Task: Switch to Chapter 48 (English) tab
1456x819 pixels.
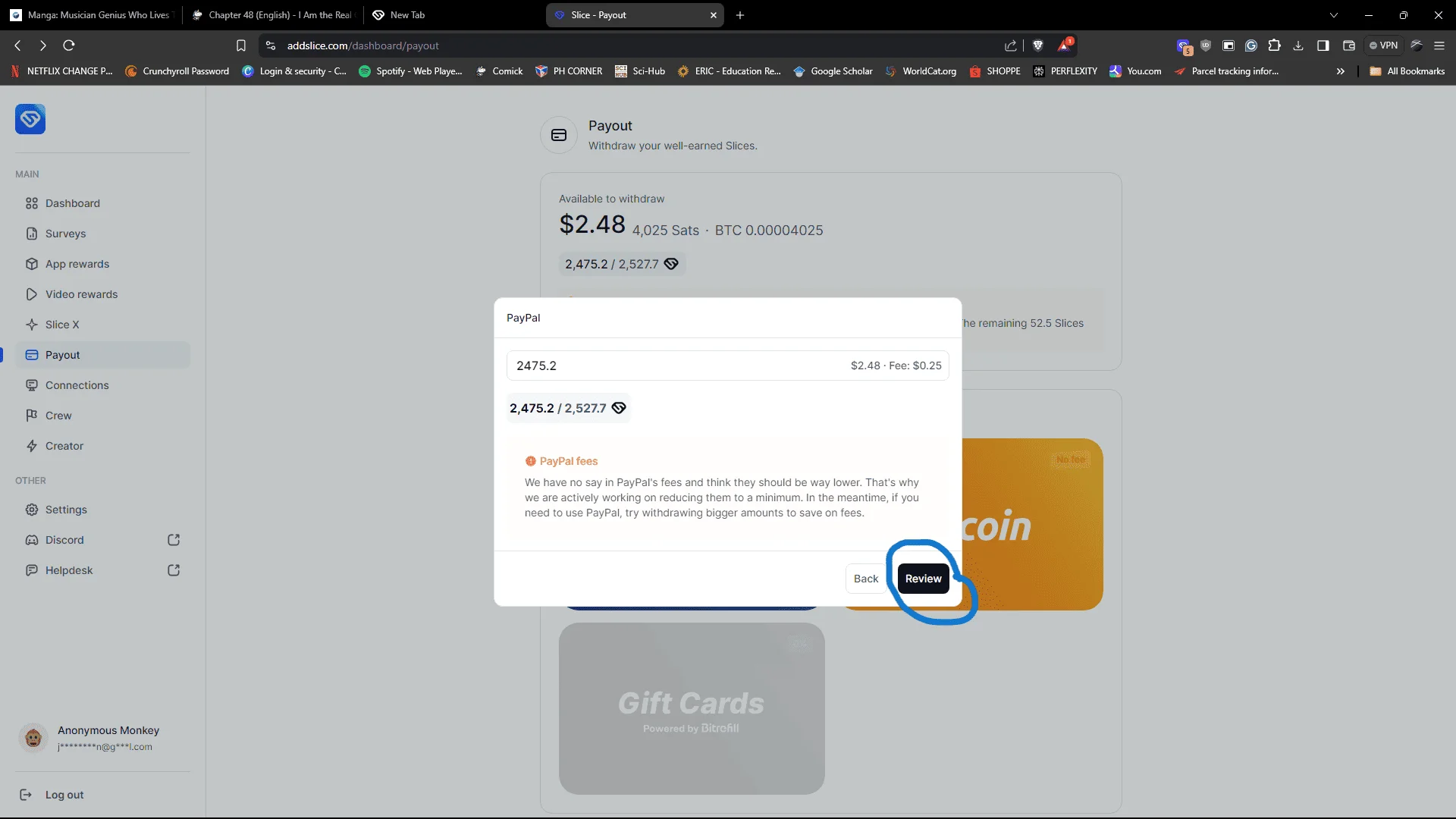Action: (273, 15)
